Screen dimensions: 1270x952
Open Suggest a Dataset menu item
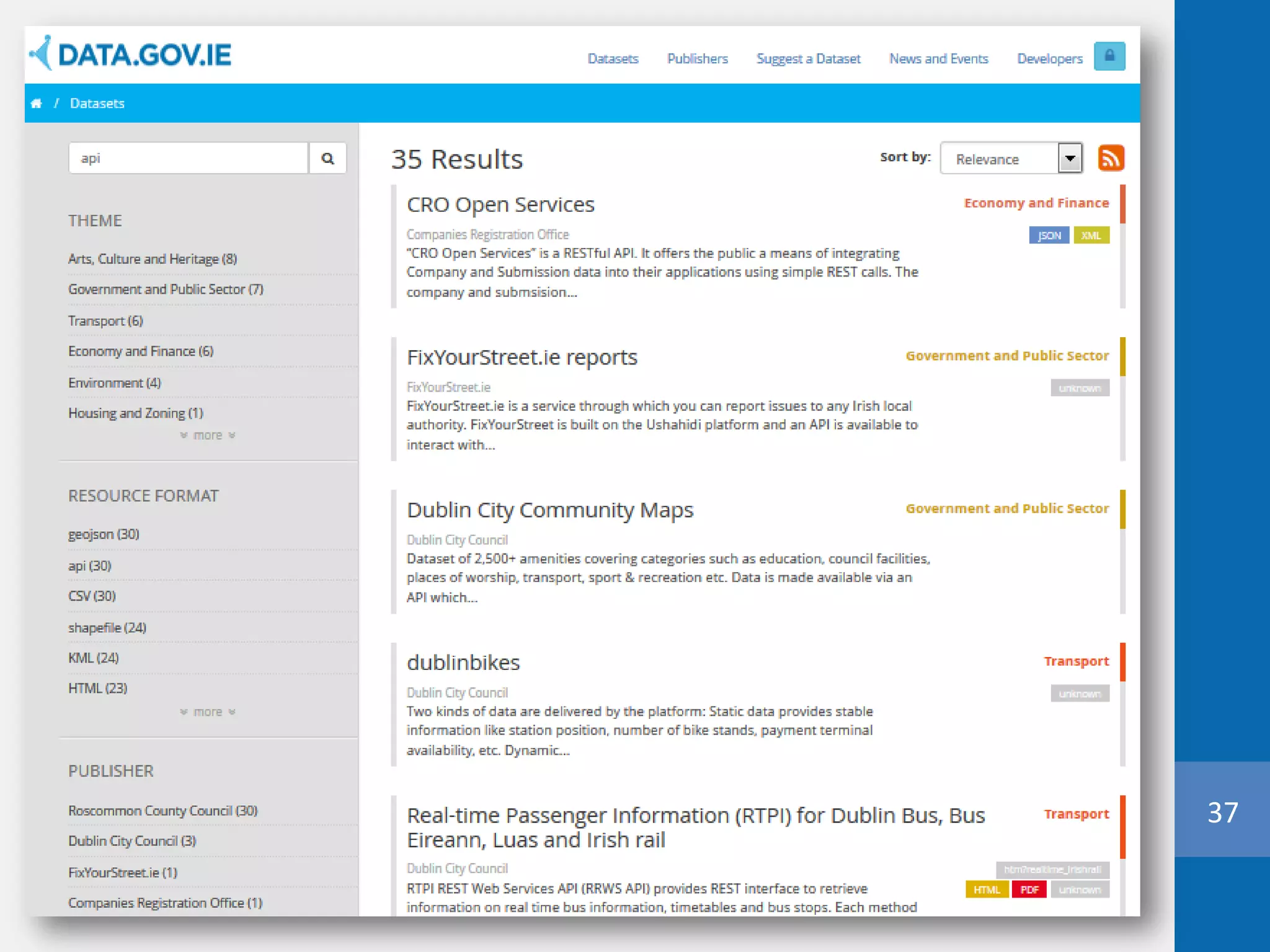click(x=808, y=59)
